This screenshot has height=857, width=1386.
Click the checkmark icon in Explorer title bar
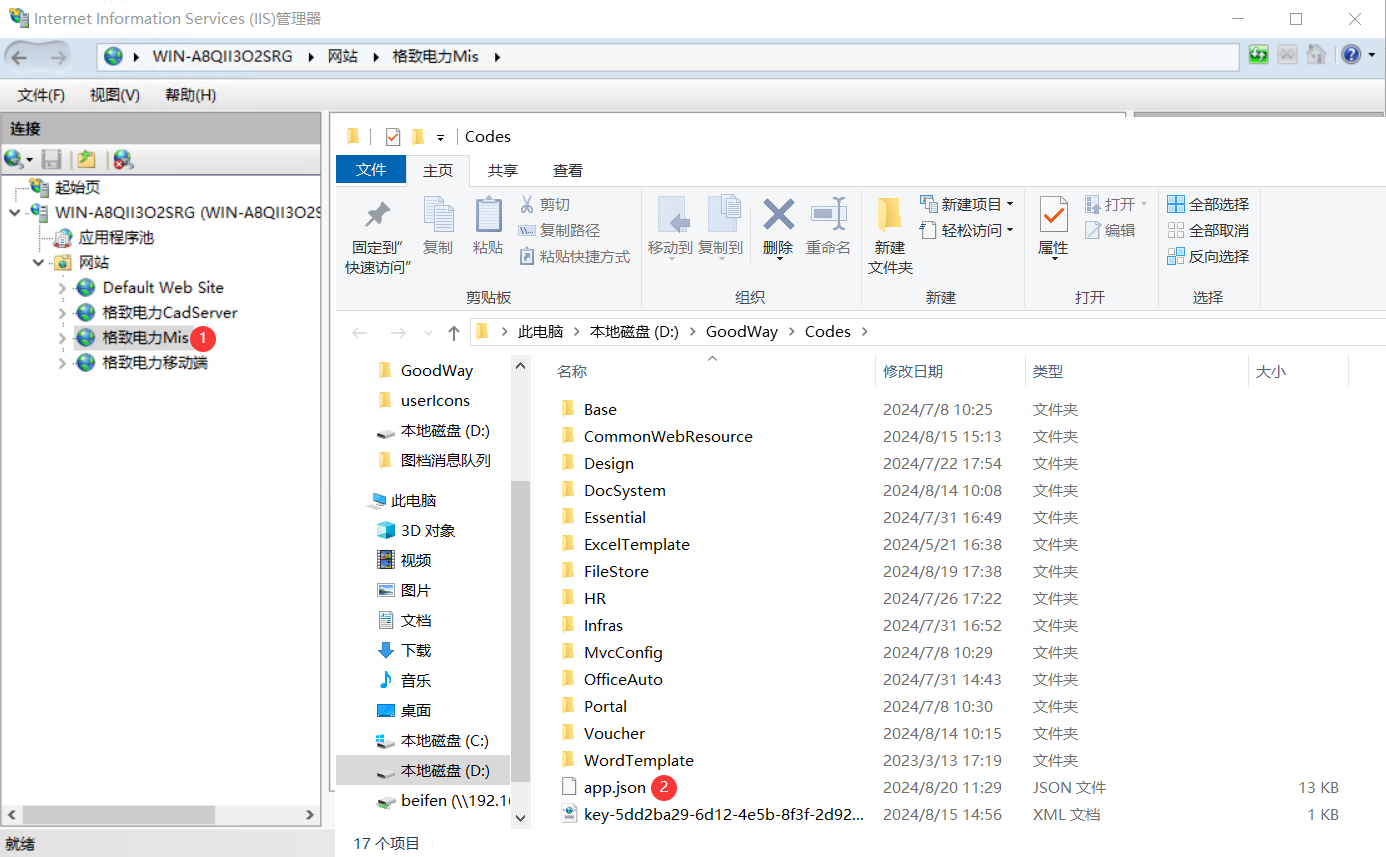(393, 137)
